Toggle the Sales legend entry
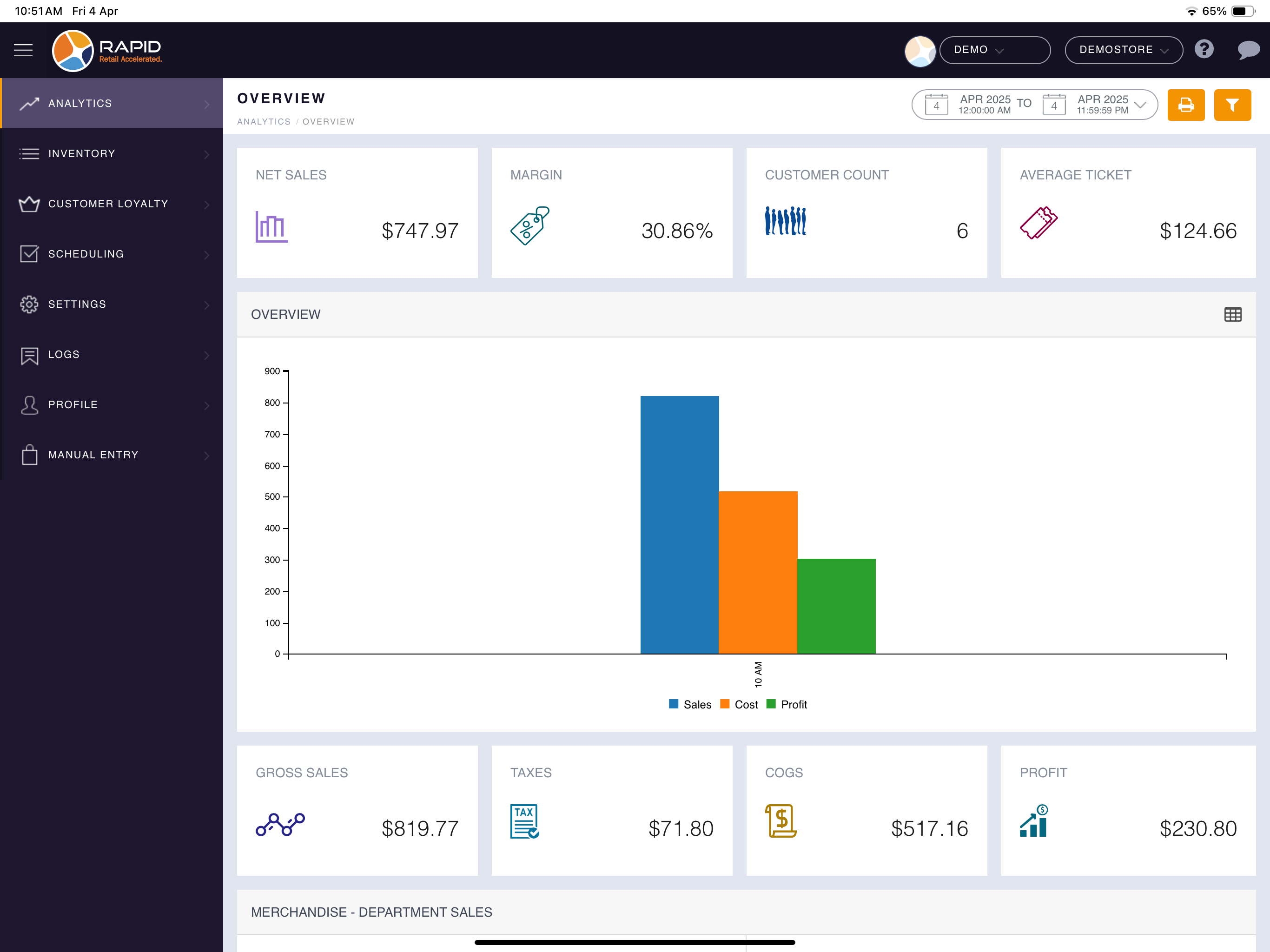Viewport: 1270px width, 952px height. (x=690, y=705)
